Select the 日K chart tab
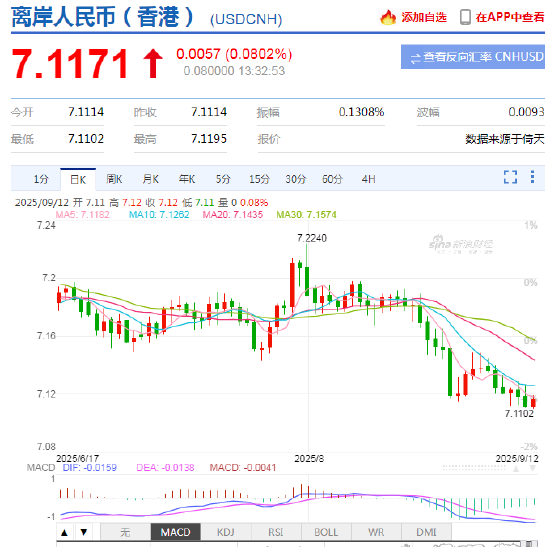The image size is (550, 547). click(78, 180)
